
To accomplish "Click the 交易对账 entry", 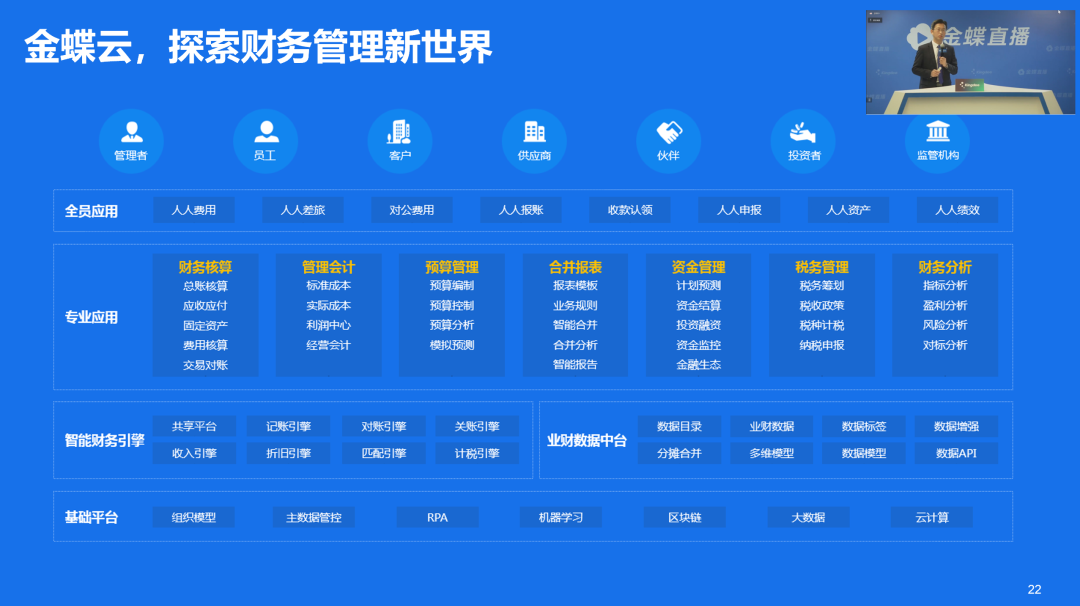I will pos(205,365).
